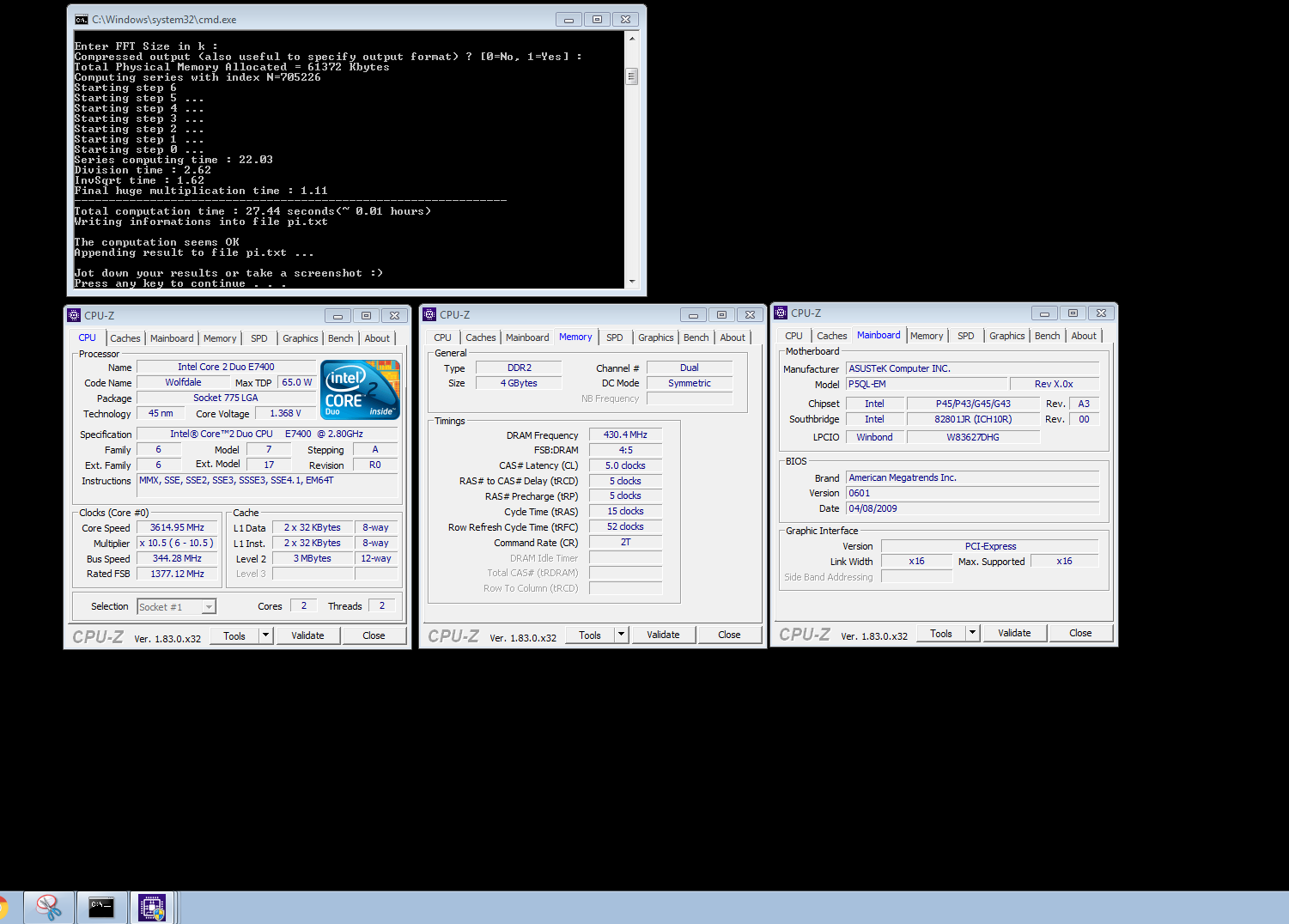The width and height of the screenshot is (1289, 924).
Task: Click Tools button in the CPU window
Action: [x=234, y=635]
